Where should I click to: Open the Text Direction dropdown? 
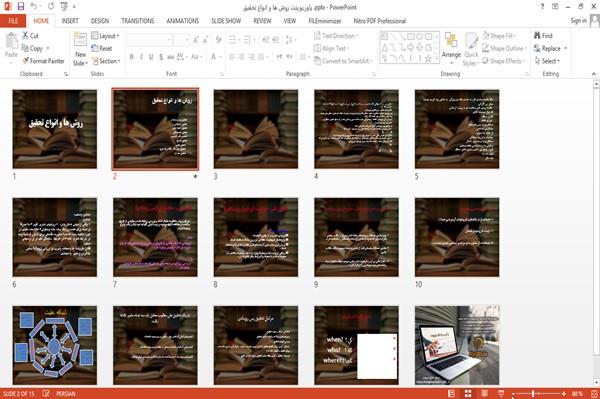click(336, 36)
